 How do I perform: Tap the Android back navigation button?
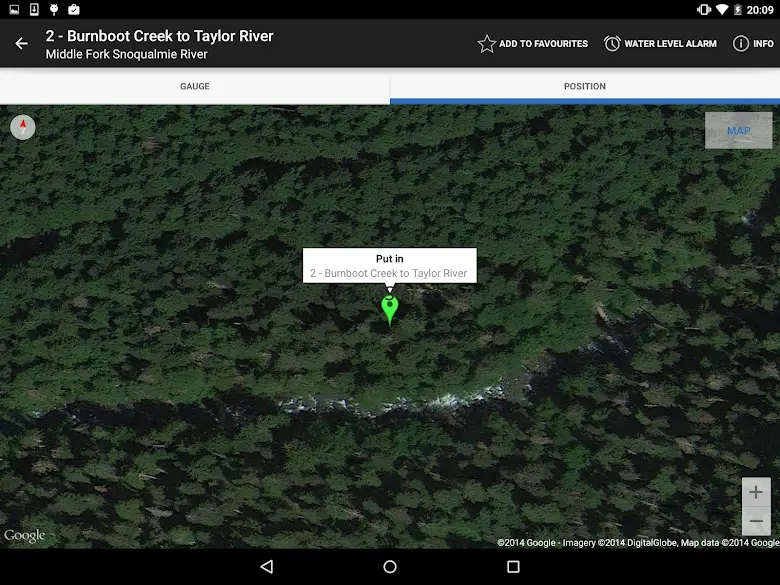(267, 567)
